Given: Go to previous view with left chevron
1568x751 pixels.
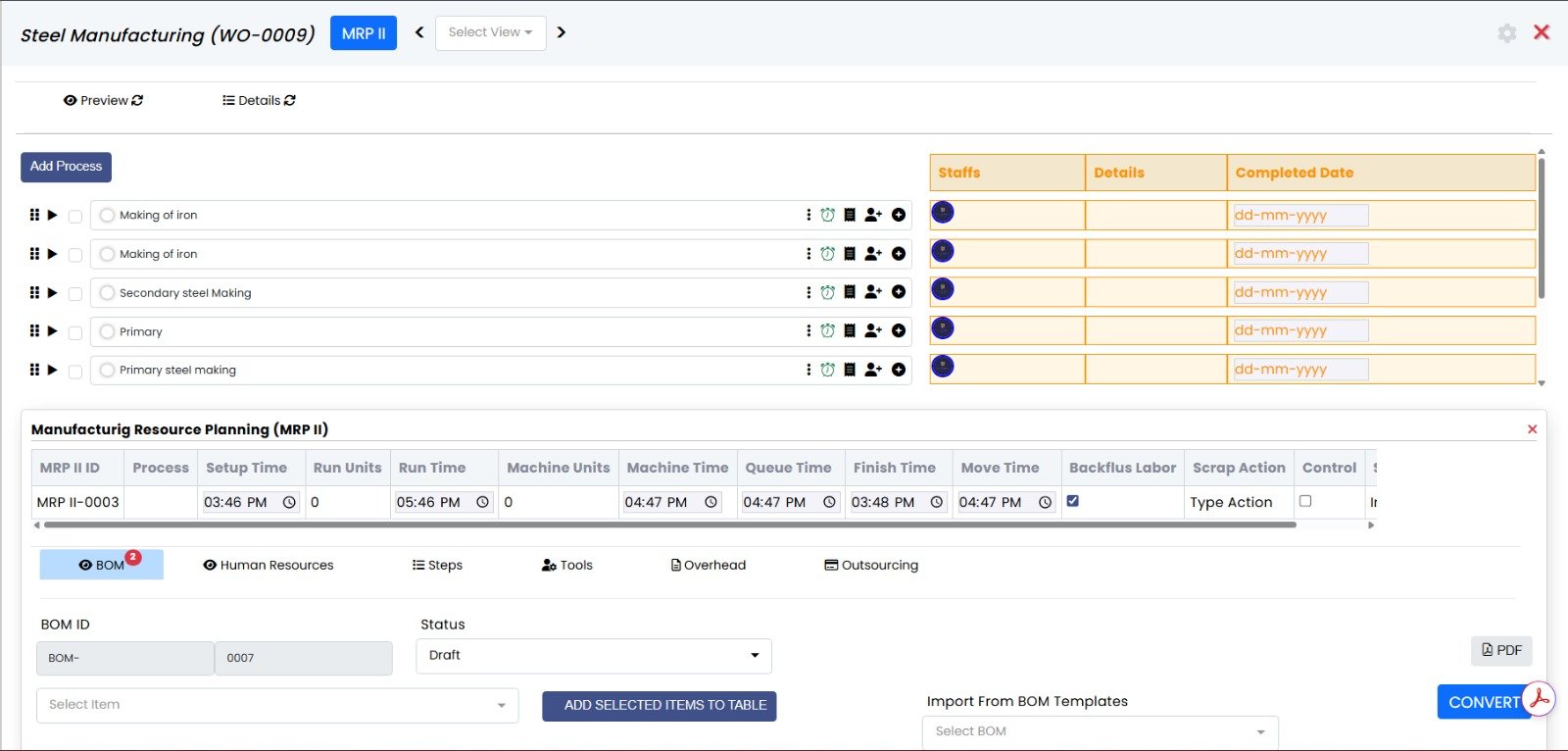Looking at the screenshot, I should pos(419,32).
